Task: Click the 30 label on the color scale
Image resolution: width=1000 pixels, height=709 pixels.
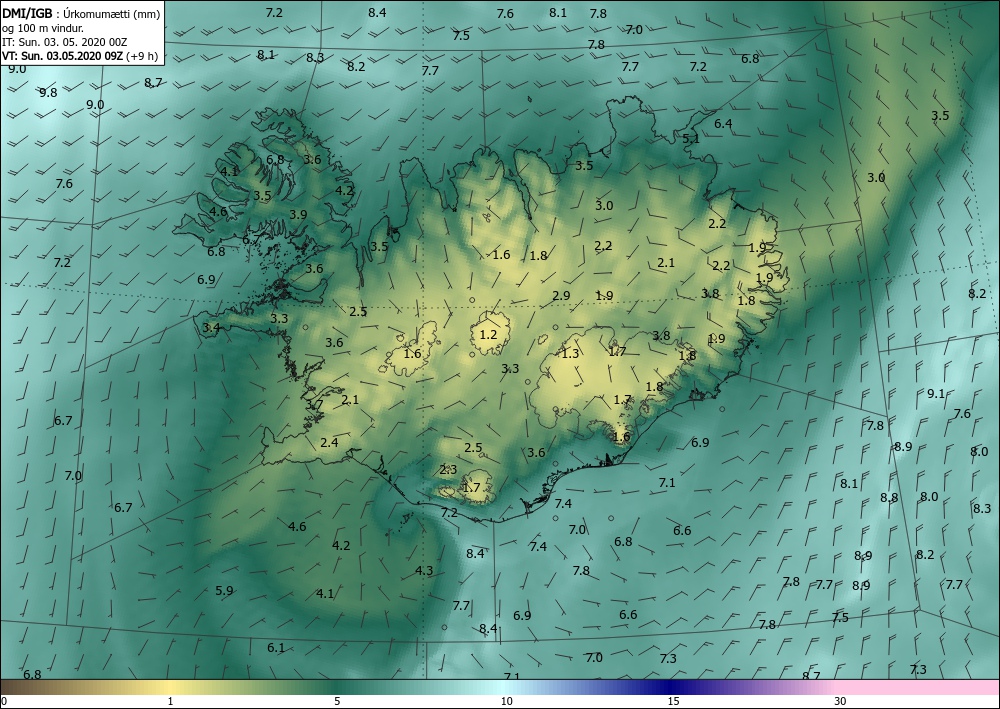Action: click(841, 702)
